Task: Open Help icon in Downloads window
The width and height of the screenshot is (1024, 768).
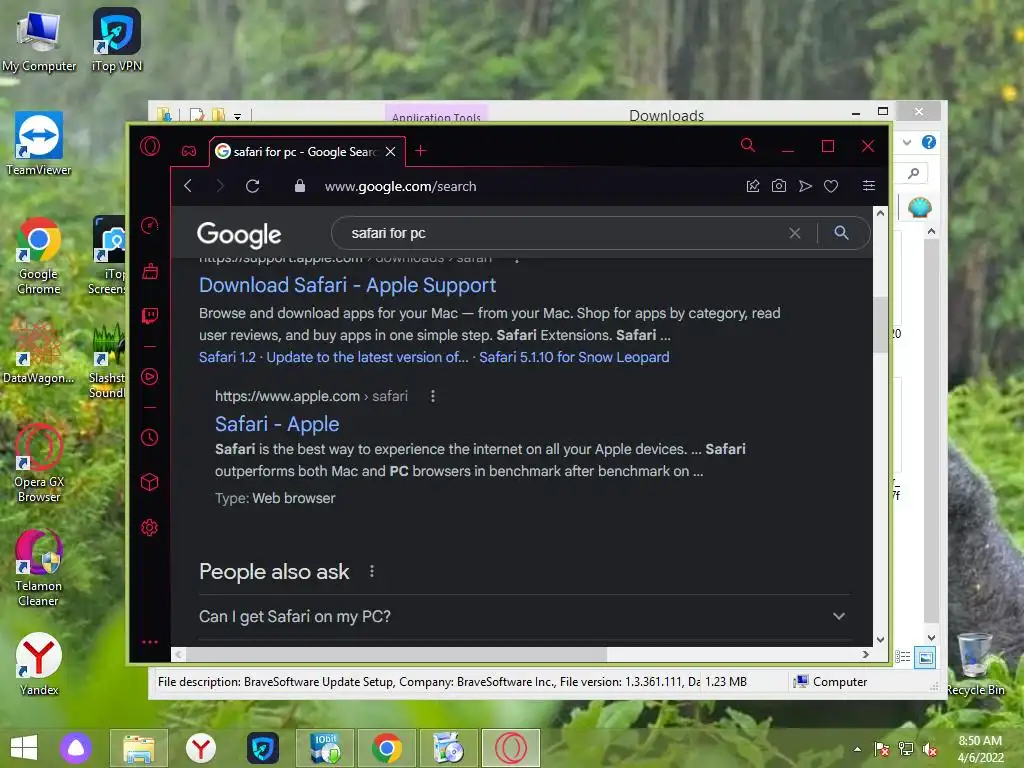Action: [929, 142]
